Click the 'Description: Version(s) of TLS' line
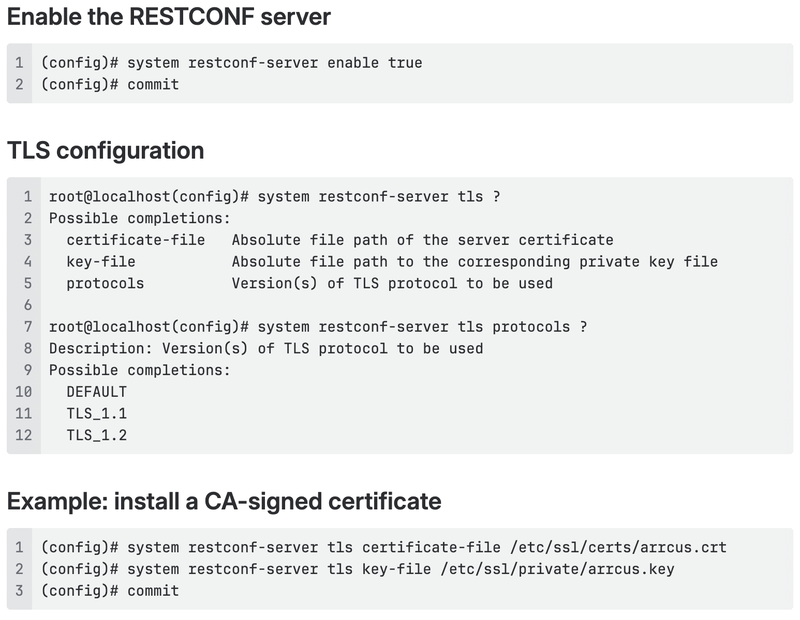 (x=266, y=349)
